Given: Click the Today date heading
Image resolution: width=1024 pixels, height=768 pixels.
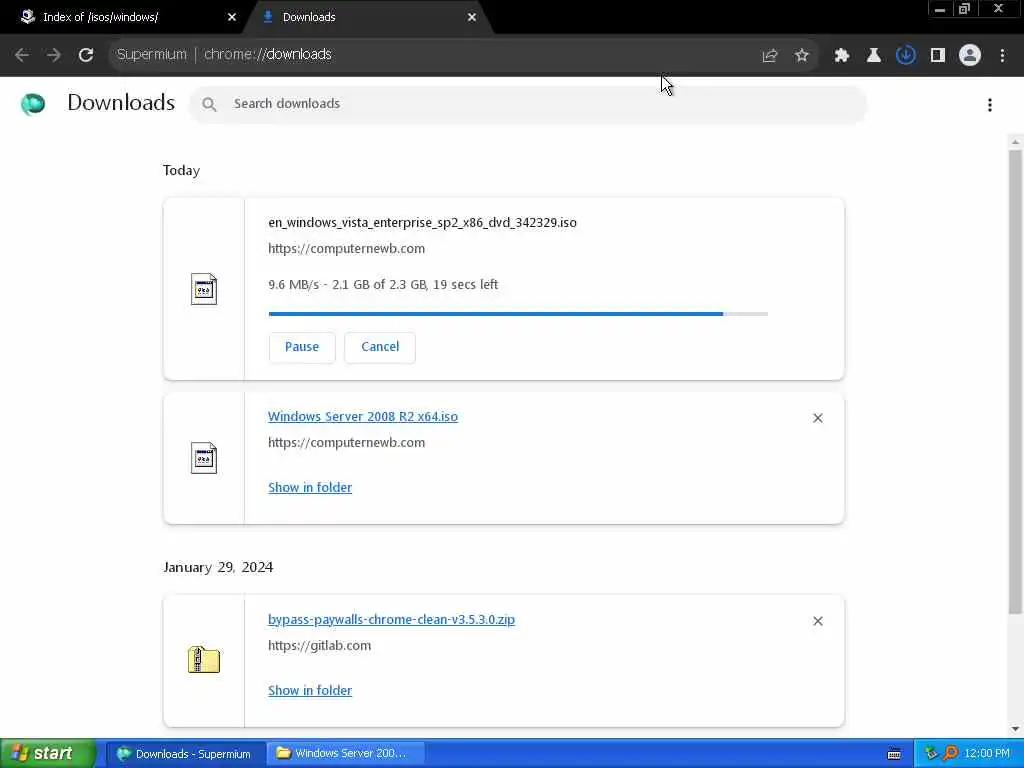Looking at the screenshot, I should click(x=182, y=170).
